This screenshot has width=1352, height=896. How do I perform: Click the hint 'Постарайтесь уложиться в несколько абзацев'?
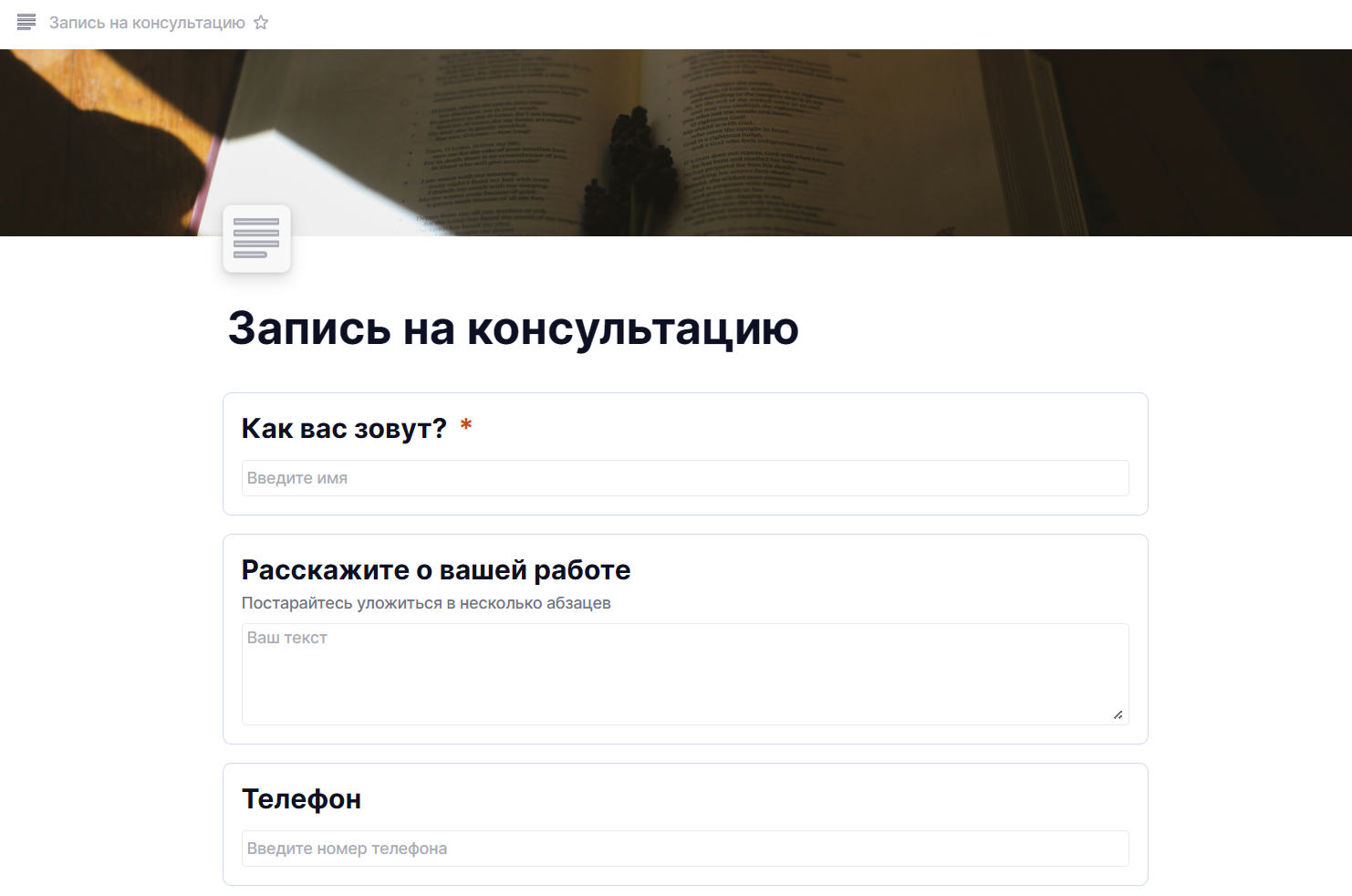(x=426, y=603)
